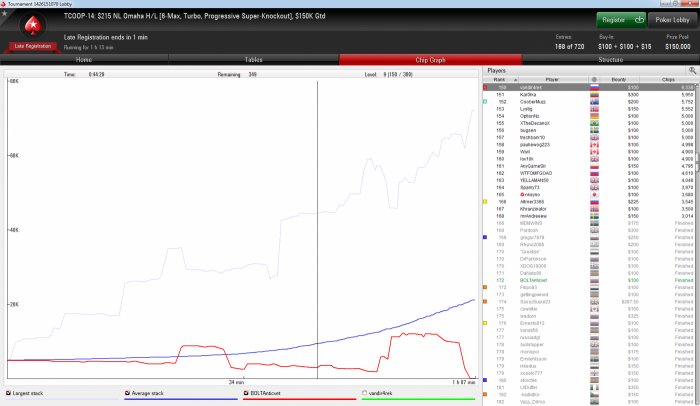This screenshot has height=406, width=700.
Task: Click the Late Registration status badge
Action: [x=33, y=46]
